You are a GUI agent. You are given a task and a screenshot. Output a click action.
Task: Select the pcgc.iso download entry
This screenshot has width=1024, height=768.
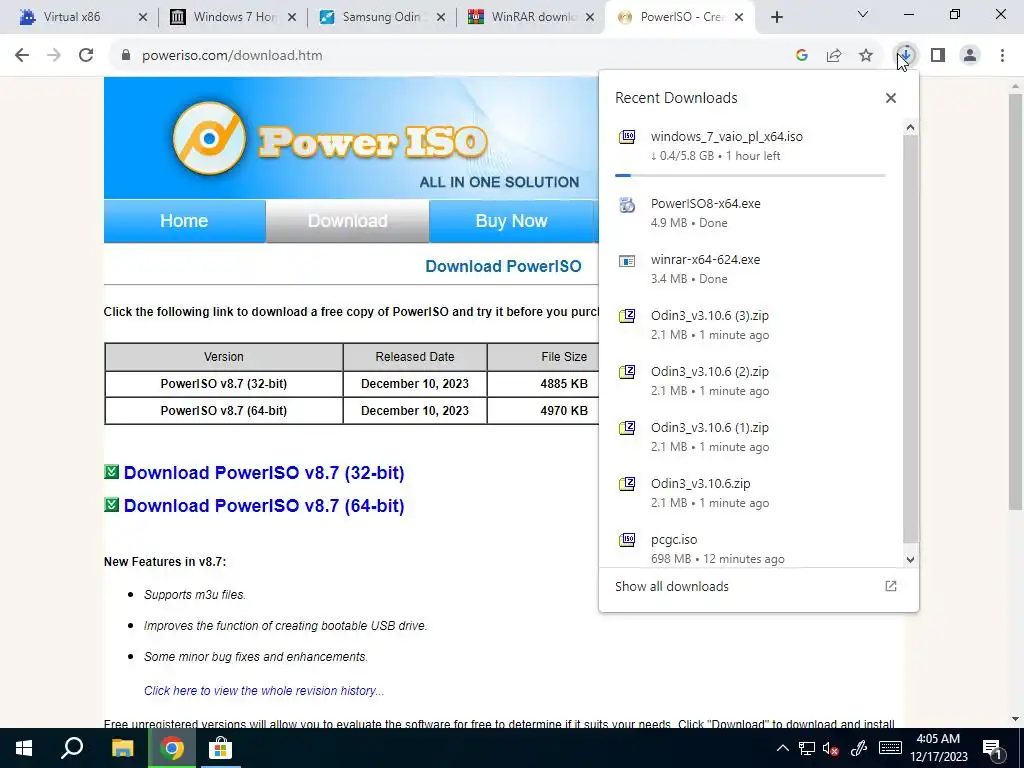751,549
